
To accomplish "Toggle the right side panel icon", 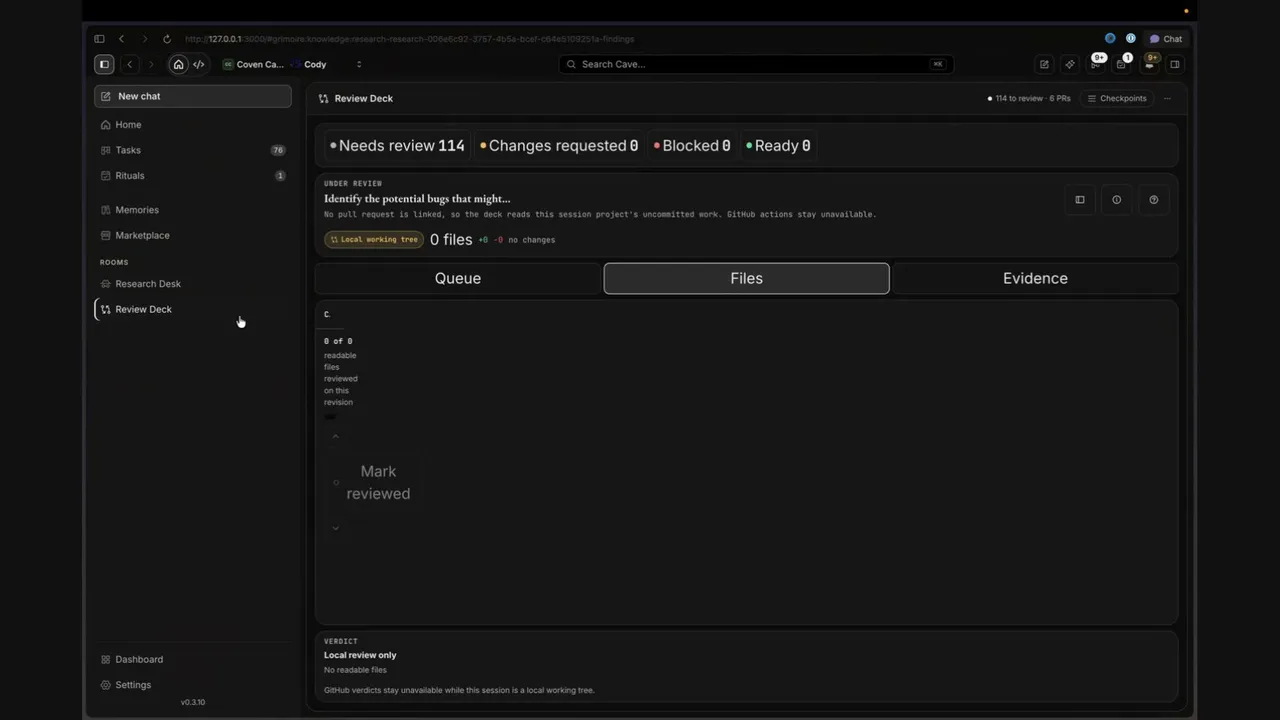I will pos(1175,64).
